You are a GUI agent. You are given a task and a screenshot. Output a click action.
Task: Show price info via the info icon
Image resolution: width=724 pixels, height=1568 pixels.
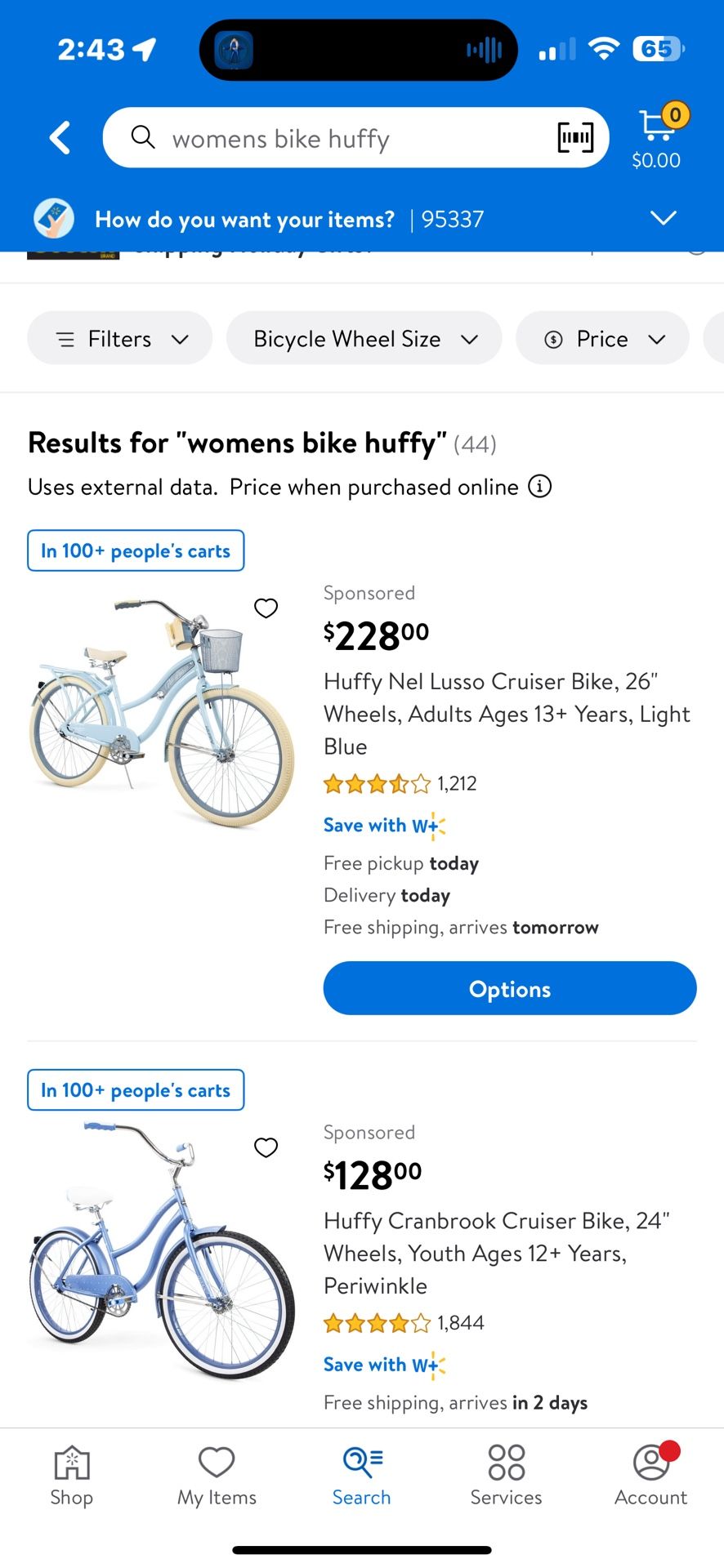click(x=539, y=487)
